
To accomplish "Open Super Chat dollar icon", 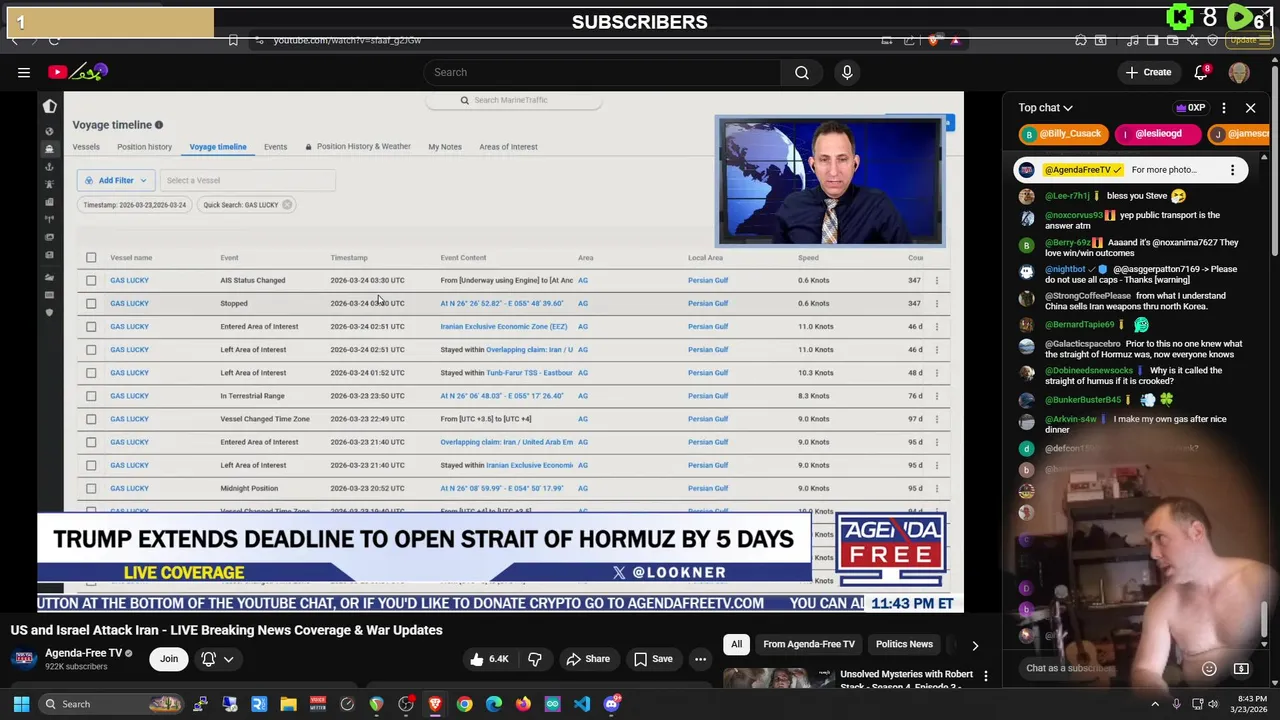I will [x=1241, y=668].
